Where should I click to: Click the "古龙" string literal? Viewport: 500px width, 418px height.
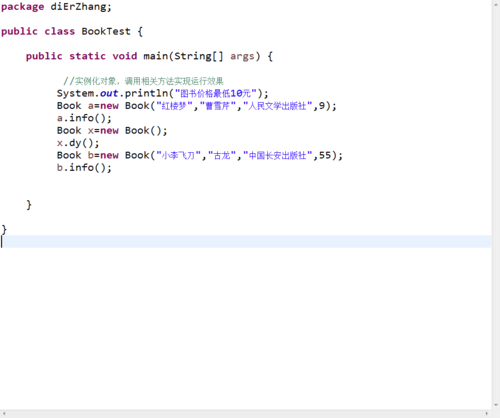(222, 155)
